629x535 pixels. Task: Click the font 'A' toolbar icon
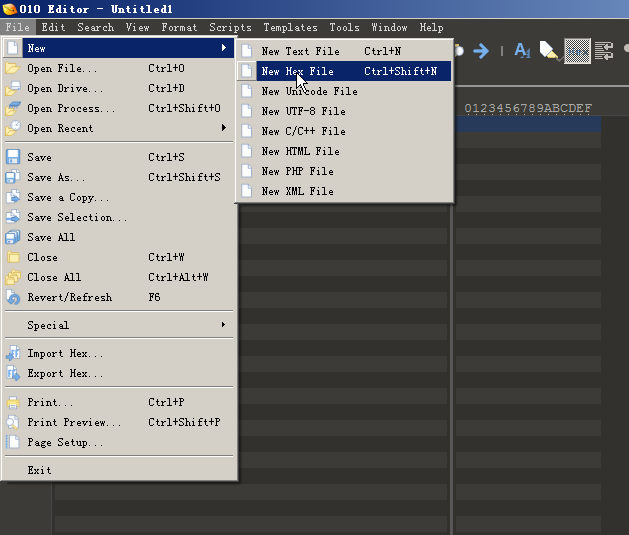click(523, 51)
